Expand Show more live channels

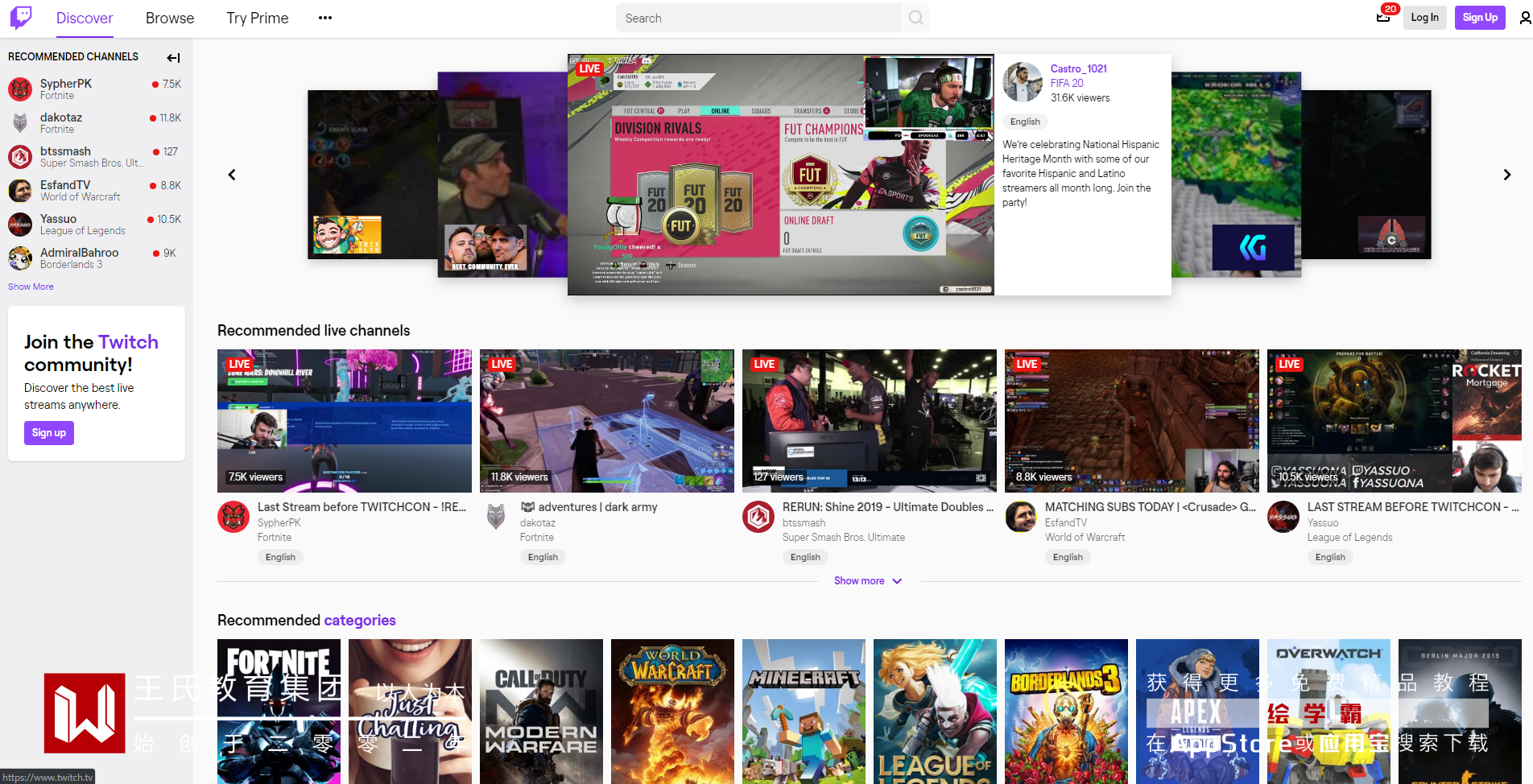(x=868, y=581)
